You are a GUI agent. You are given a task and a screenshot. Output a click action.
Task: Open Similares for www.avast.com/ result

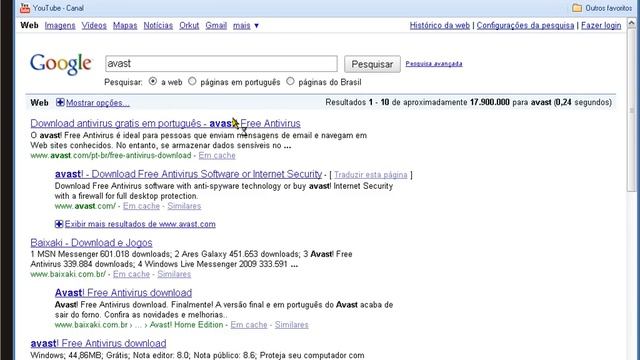tap(184, 206)
